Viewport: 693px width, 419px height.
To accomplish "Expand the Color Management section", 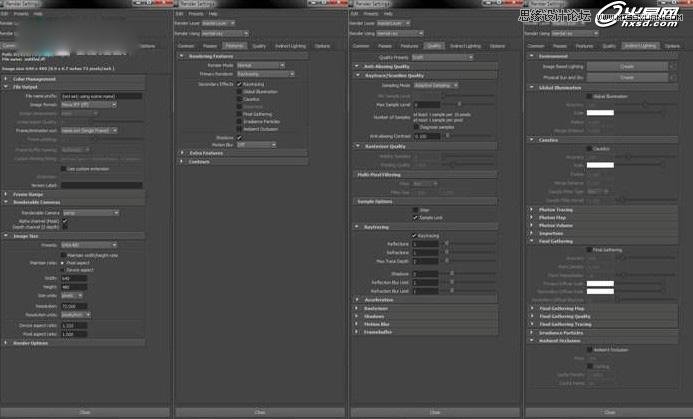I will (x=30, y=79).
